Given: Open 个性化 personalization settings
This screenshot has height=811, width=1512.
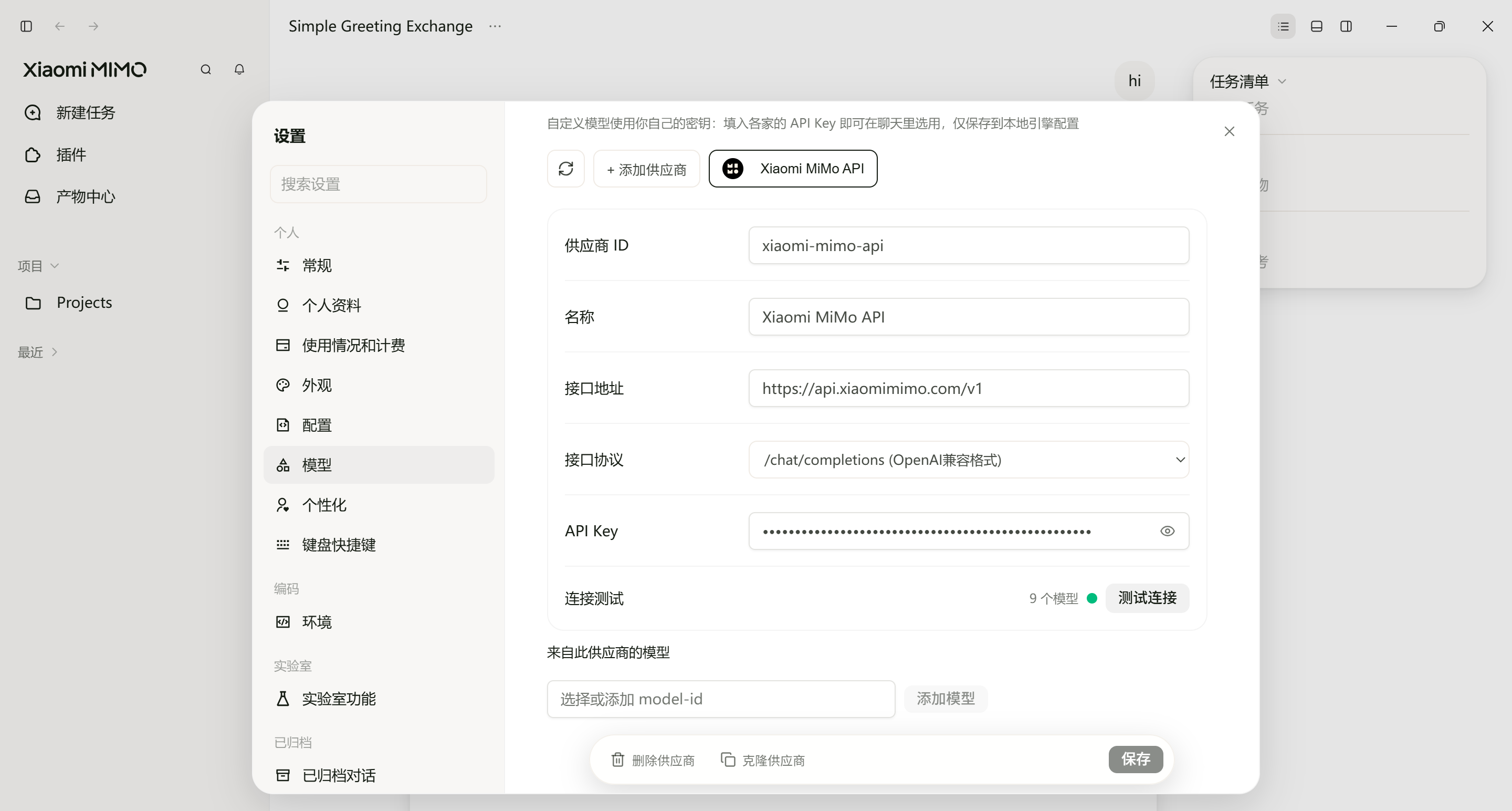Looking at the screenshot, I should point(379,505).
